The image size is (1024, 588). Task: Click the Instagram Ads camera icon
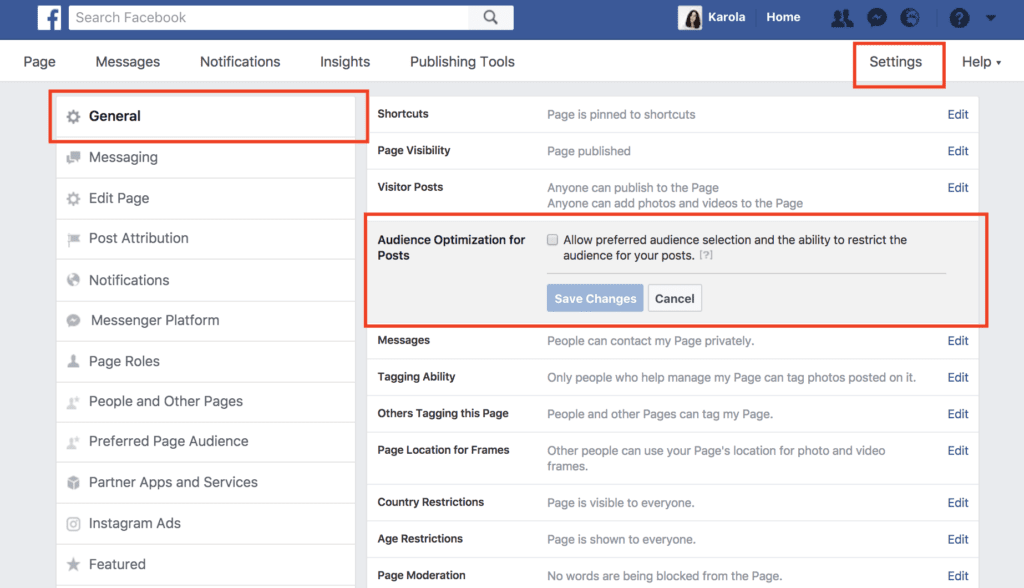point(72,523)
